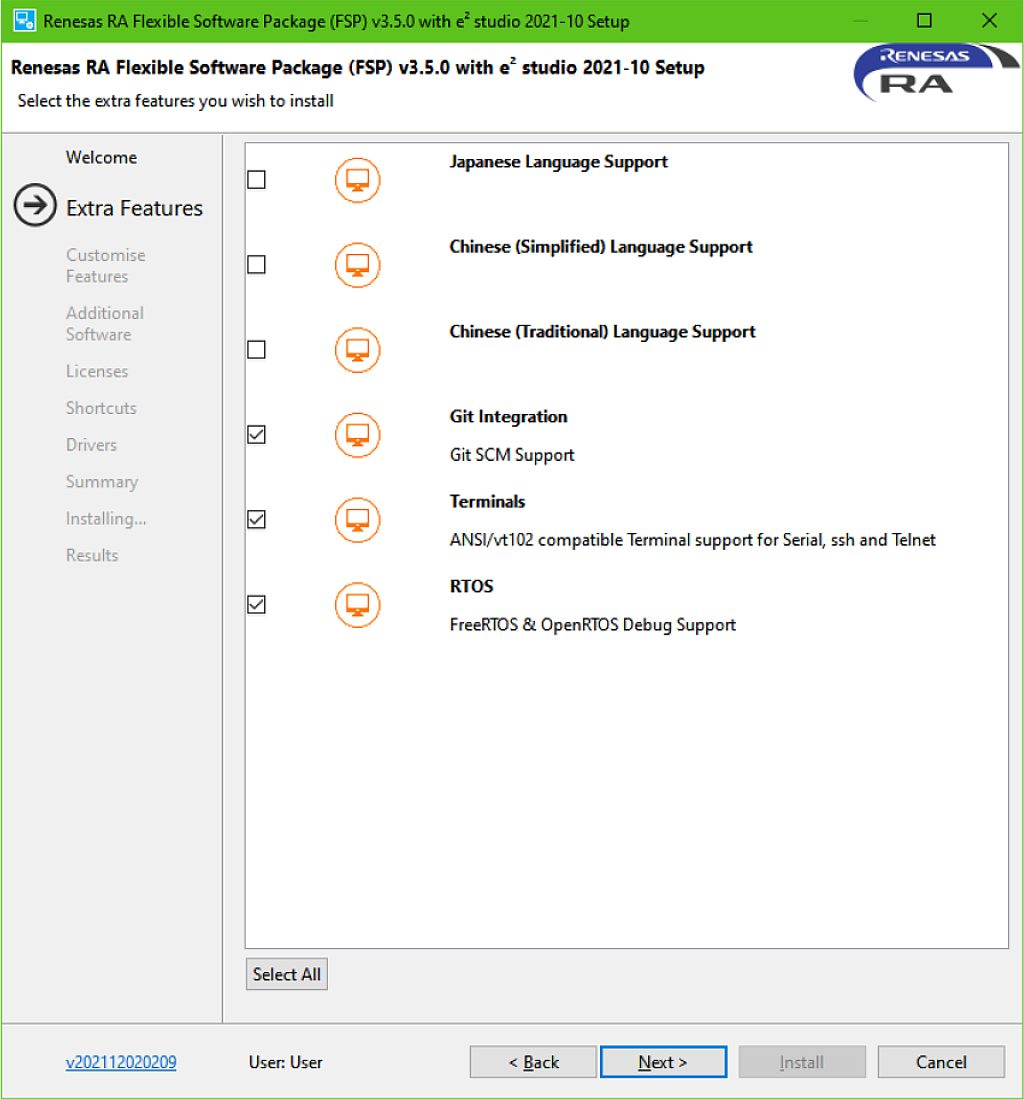
Task: Select the Licenses step in the sidebar
Action: (x=96, y=371)
